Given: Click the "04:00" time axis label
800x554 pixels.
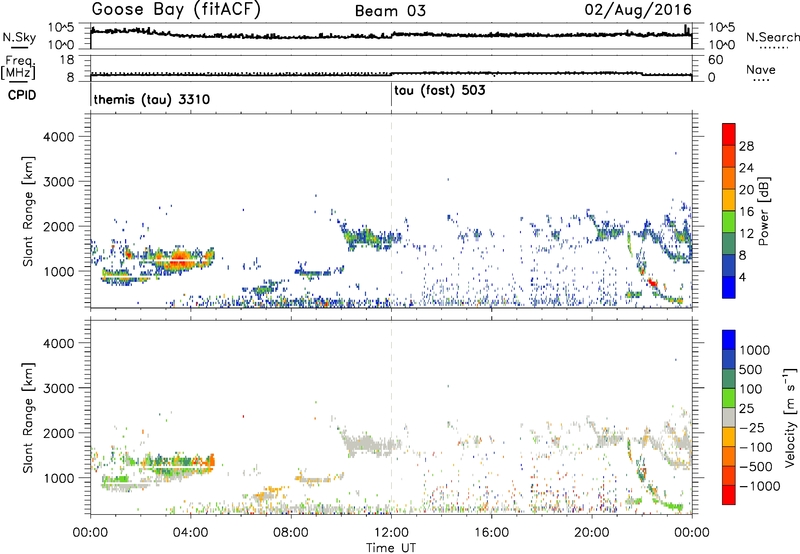Looking at the screenshot, I should (x=190, y=533).
